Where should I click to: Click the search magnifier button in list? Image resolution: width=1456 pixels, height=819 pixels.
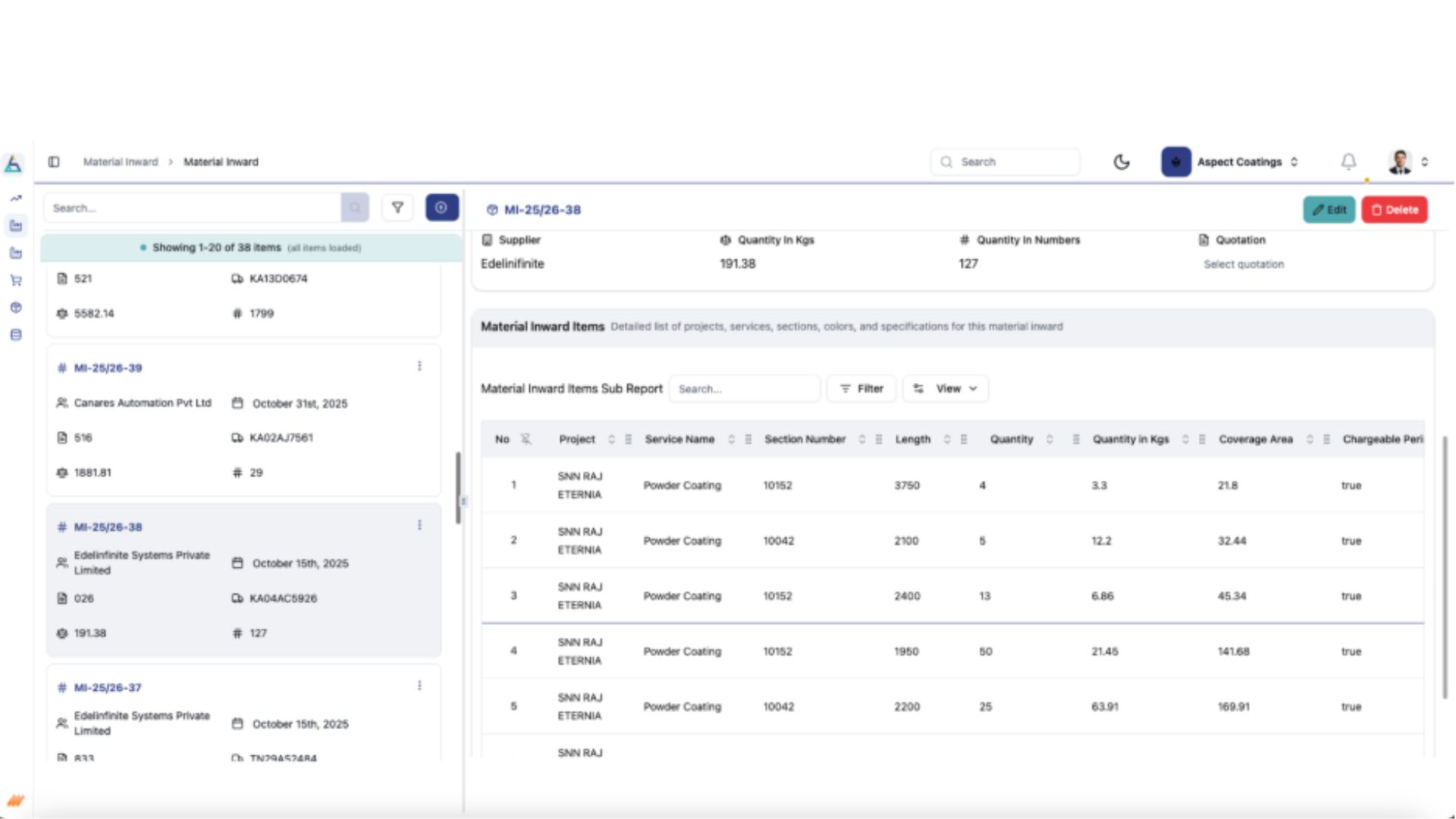coord(355,208)
